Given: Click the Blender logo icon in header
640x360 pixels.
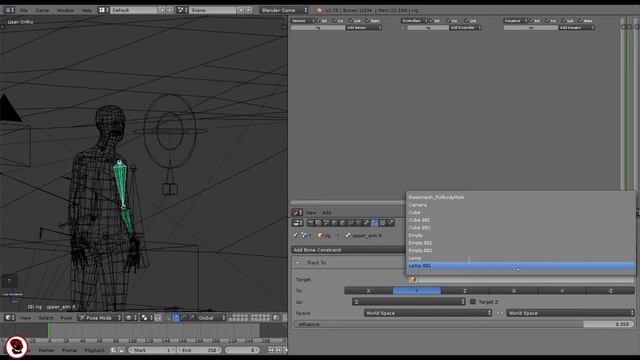Looking at the screenshot, I should tap(319, 10).
